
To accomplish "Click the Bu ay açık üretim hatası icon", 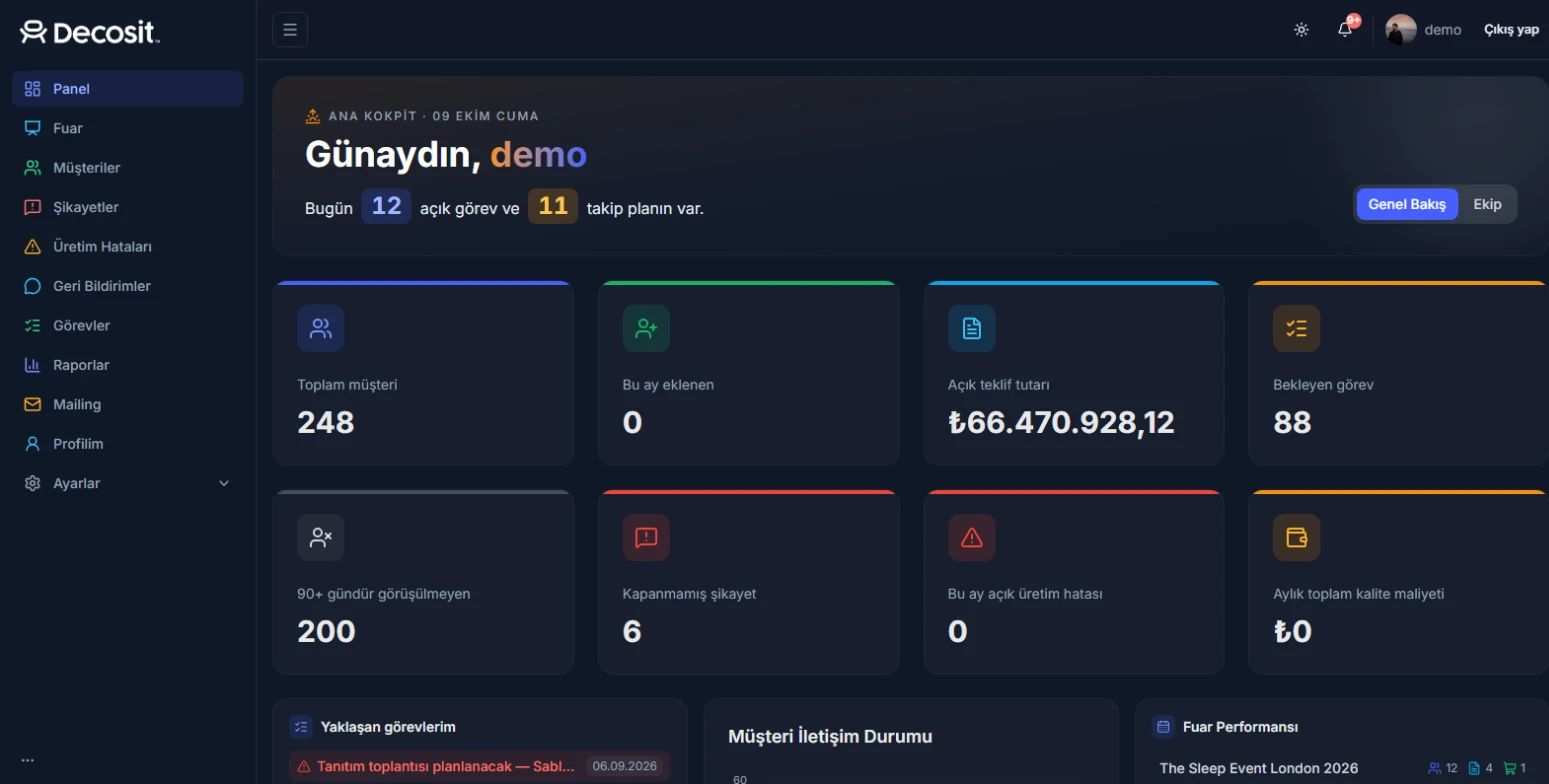I will pos(972,538).
